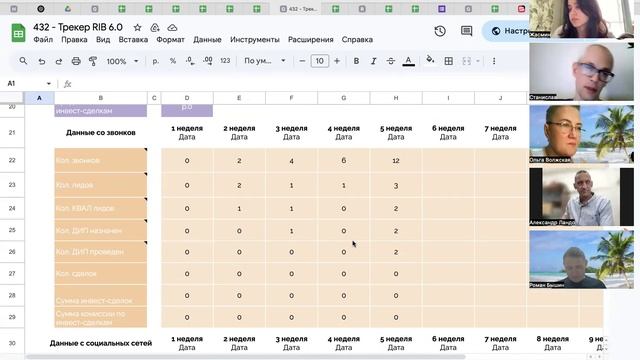Open the name box dropdown beside A1
The width and height of the screenshot is (640, 360).
(49, 84)
